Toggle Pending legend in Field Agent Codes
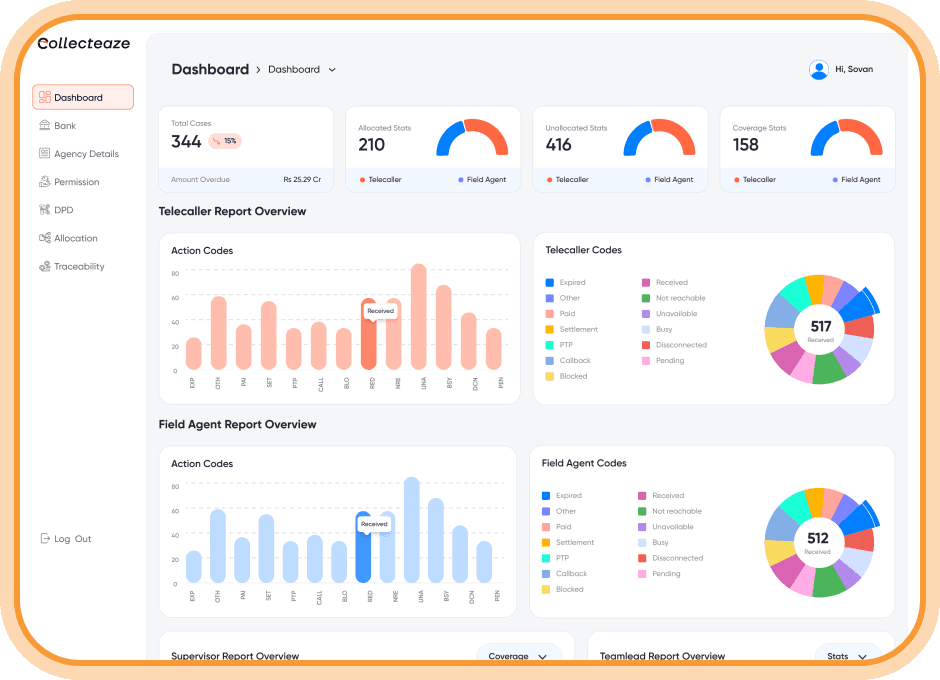Viewport: 940px width, 680px height. [659, 573]
